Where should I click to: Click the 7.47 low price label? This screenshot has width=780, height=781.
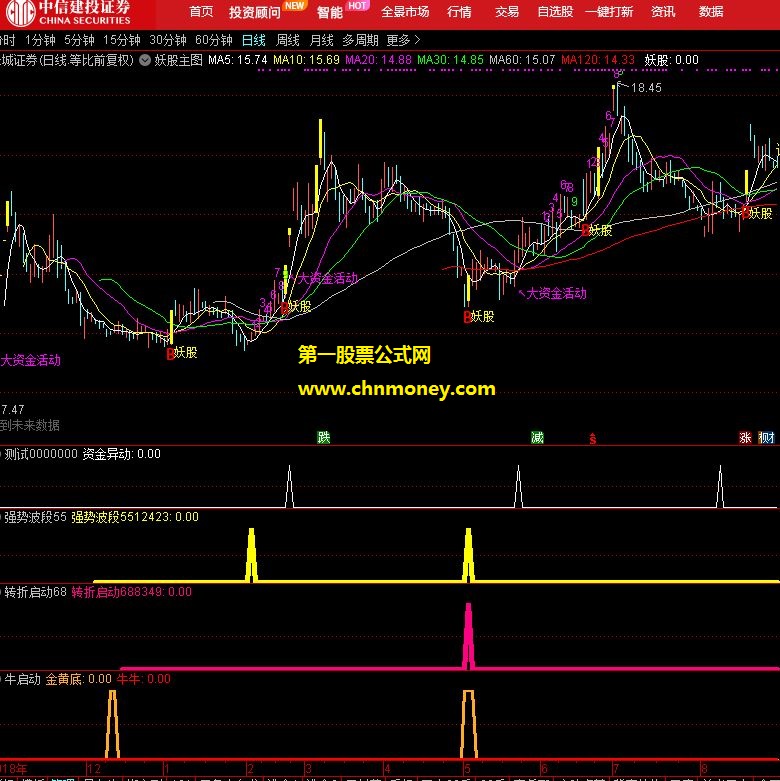pos(12,409)
